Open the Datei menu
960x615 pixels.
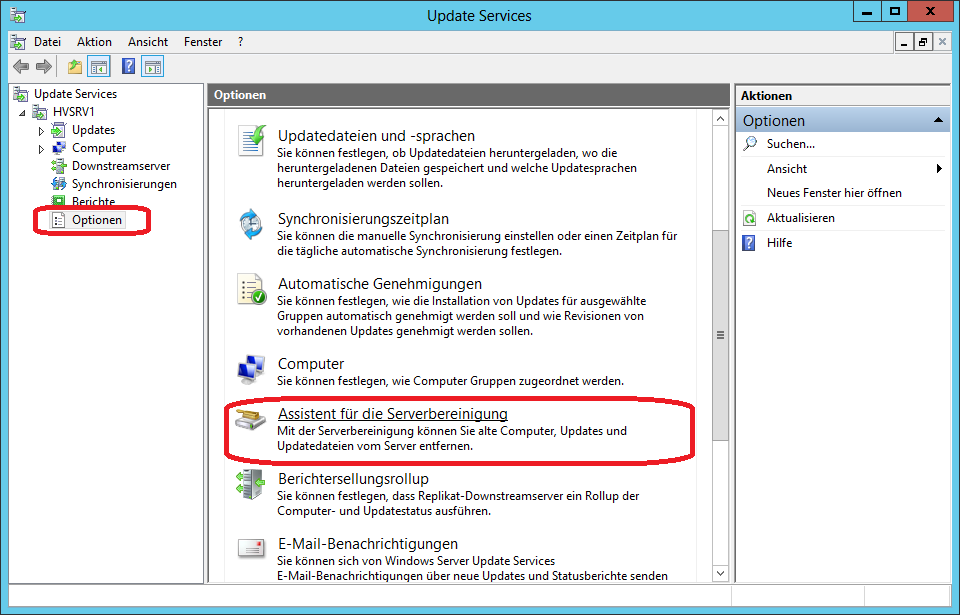pyautogui.click(x=47, y=42)
